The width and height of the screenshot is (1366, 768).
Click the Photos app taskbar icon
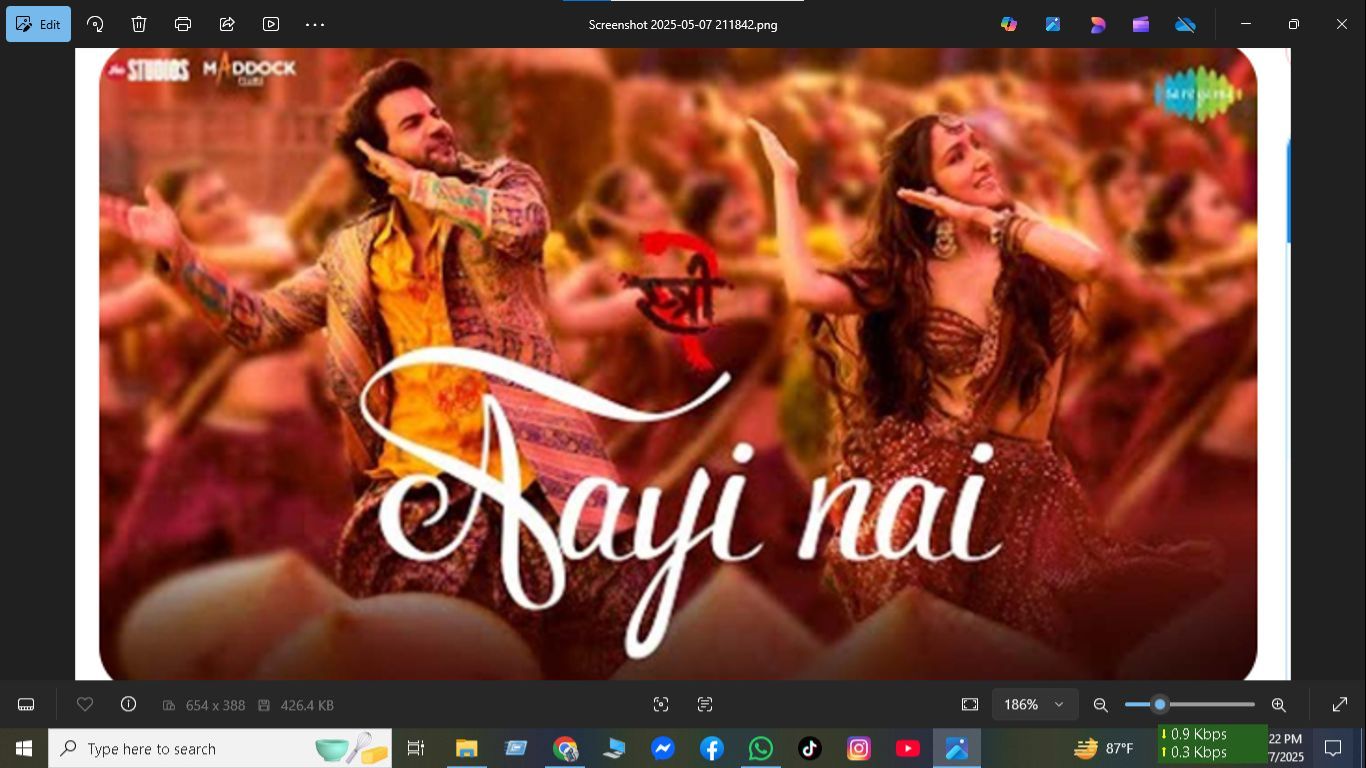[x=957, y=748]
